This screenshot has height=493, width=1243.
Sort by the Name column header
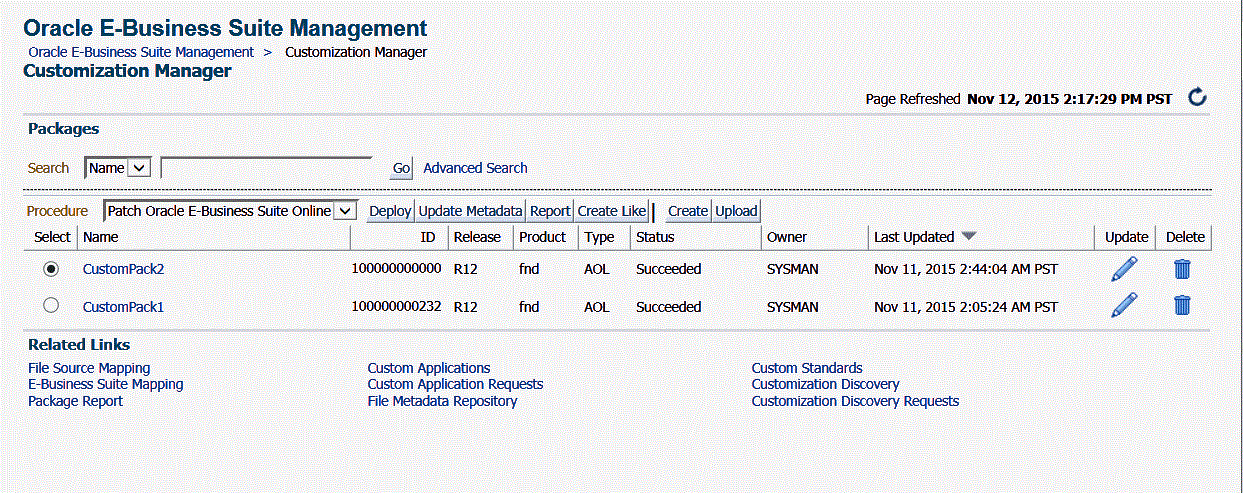100,237
